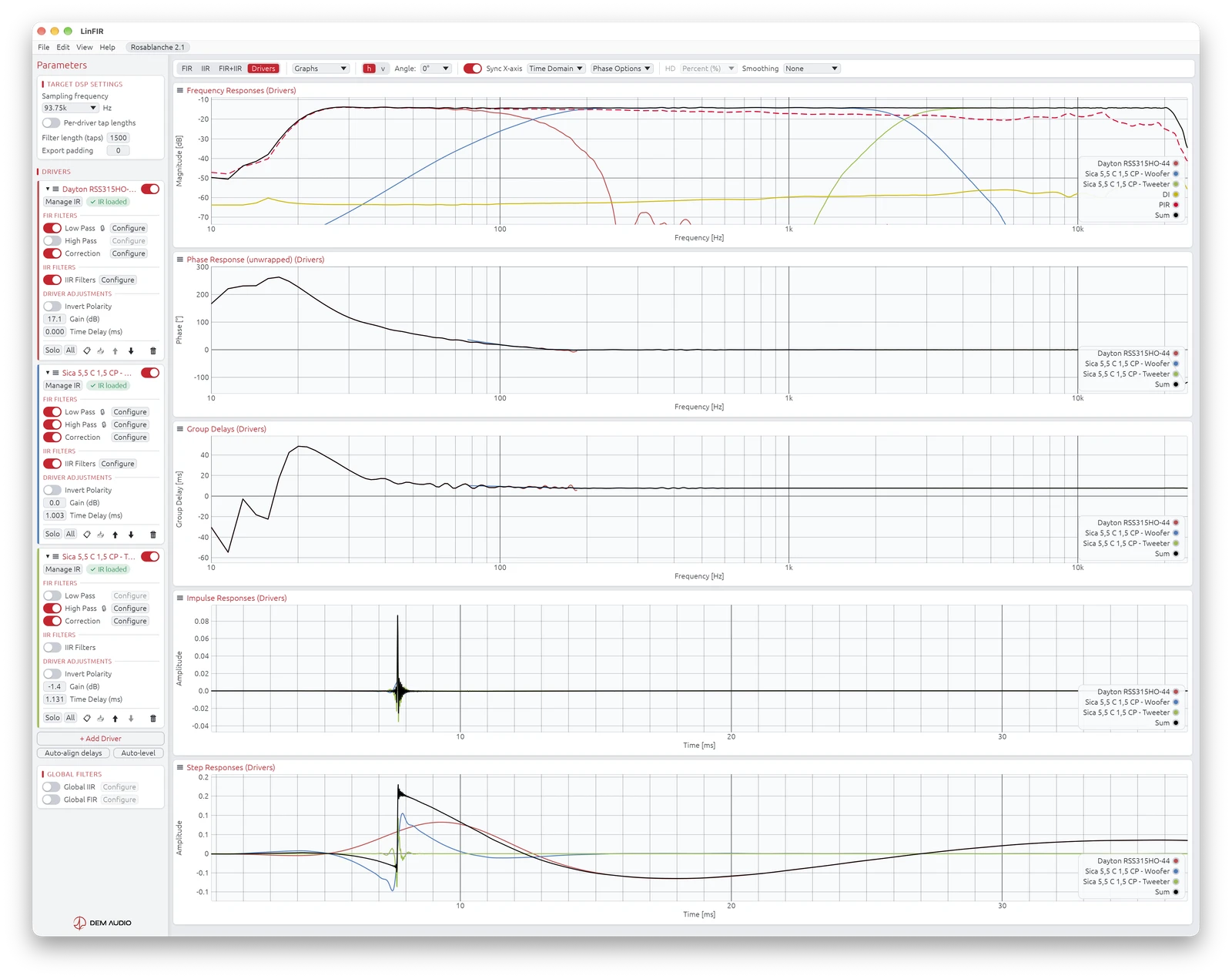Viewport: 1232px width, 979px height.
Task: Click the Auto-level button
Action: coord(139,753)
